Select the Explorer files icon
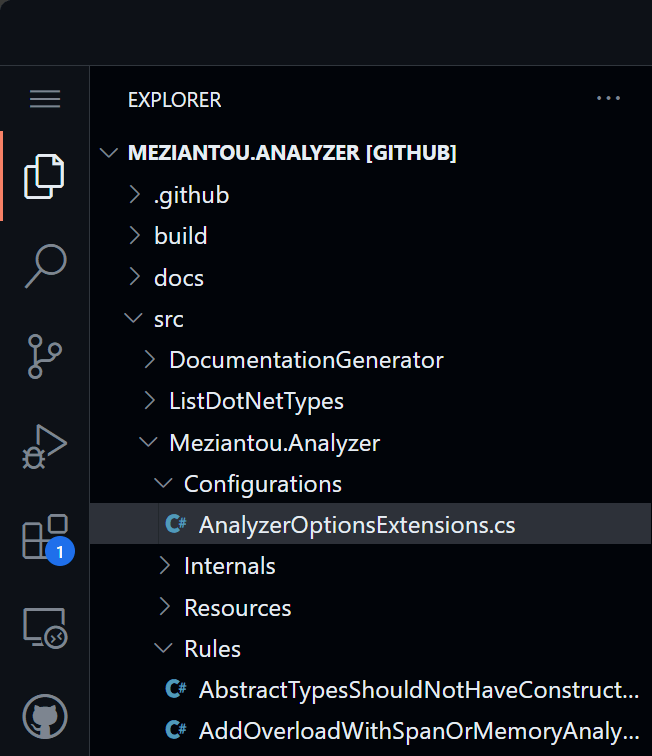Viewport: 652px width, 756px height. pos(44,176)
